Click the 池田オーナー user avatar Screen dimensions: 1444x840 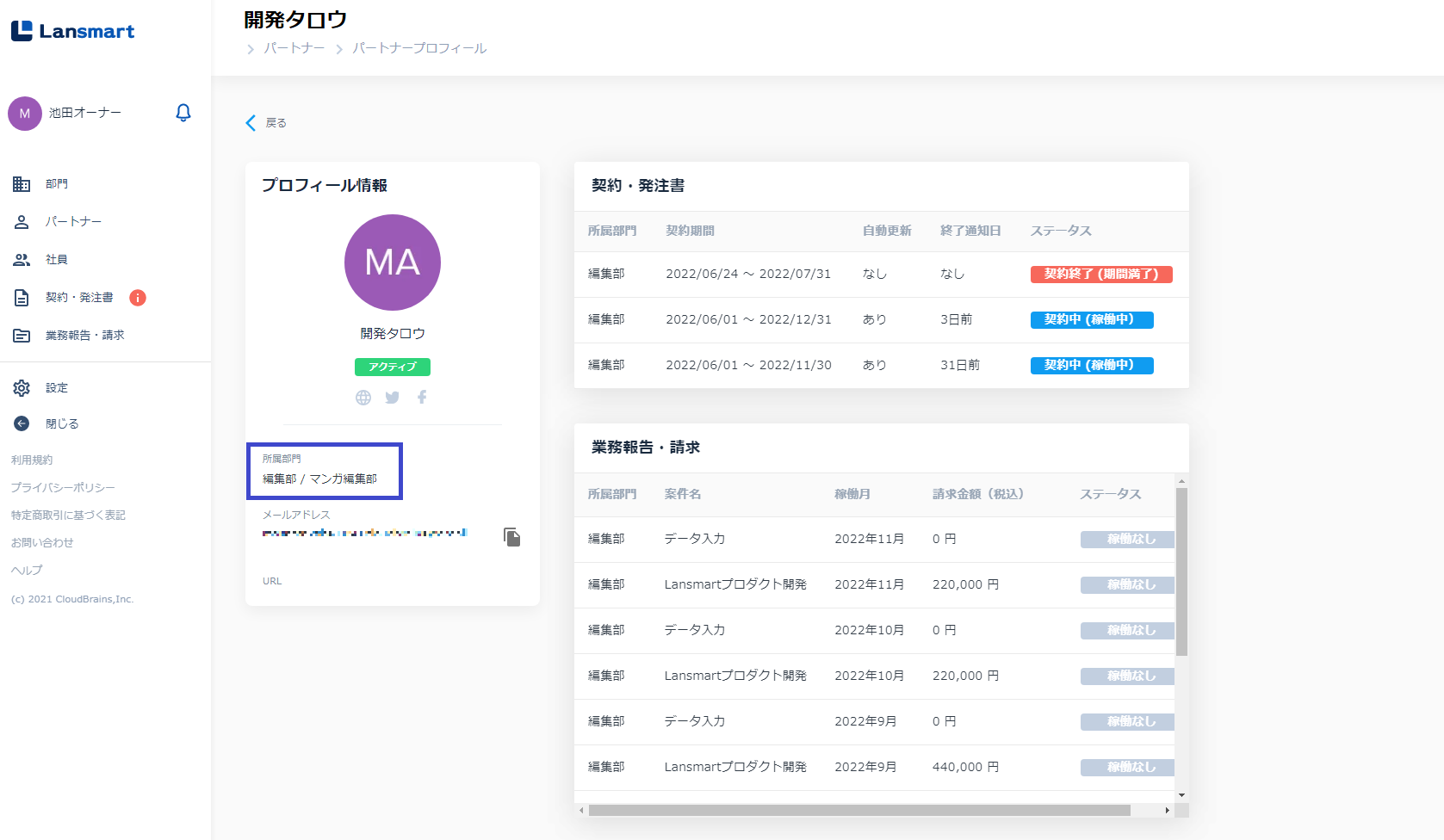(x=25, y=114)
